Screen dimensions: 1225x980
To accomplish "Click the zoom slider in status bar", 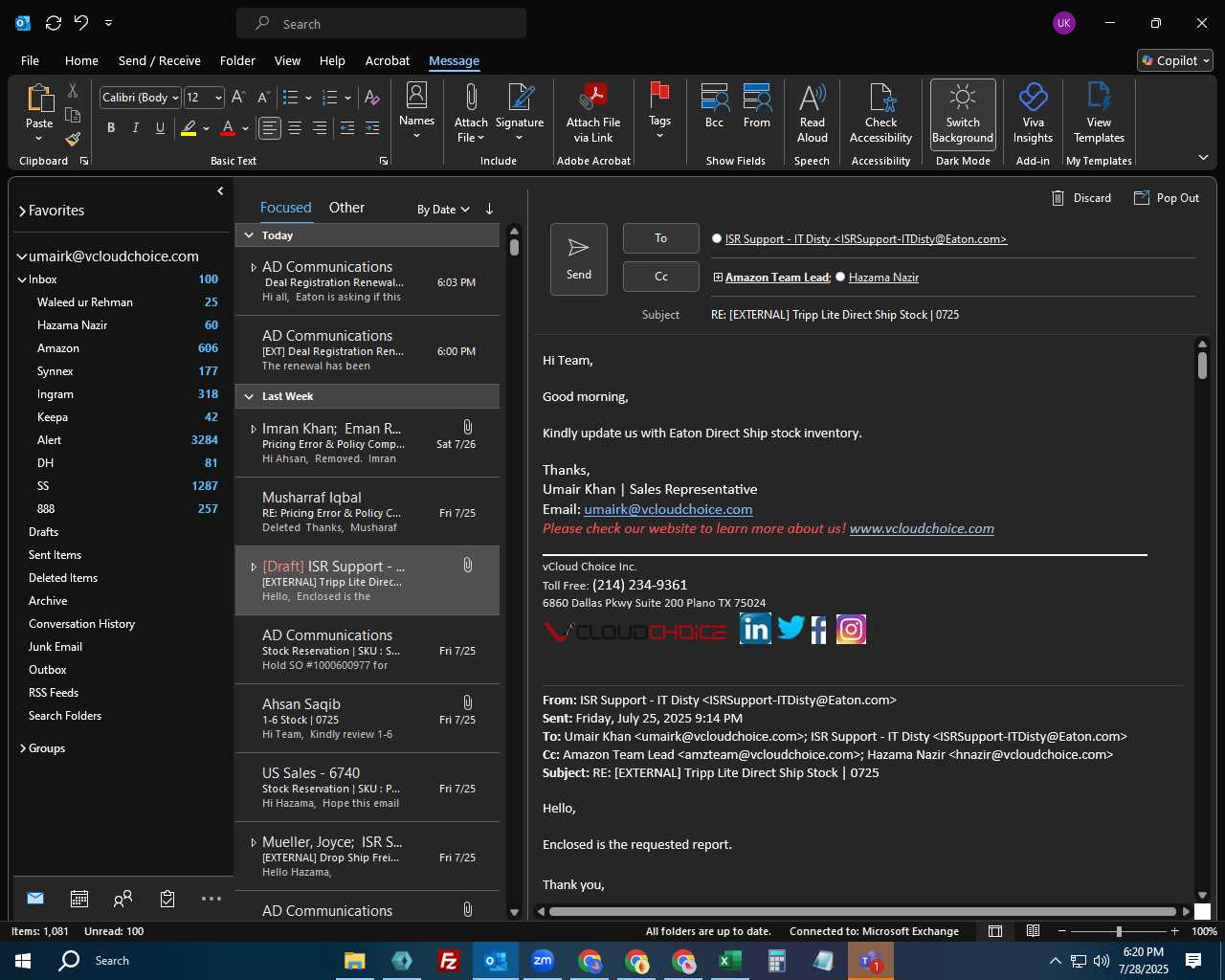I will point(1119,931).
